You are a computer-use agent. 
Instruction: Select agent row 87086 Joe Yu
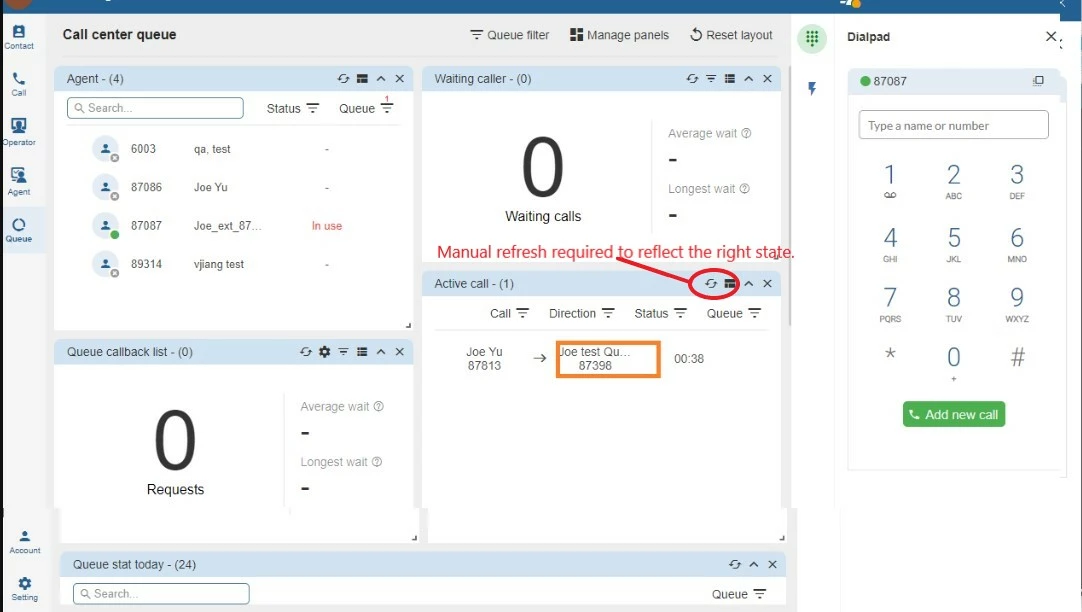coord(235,187)
